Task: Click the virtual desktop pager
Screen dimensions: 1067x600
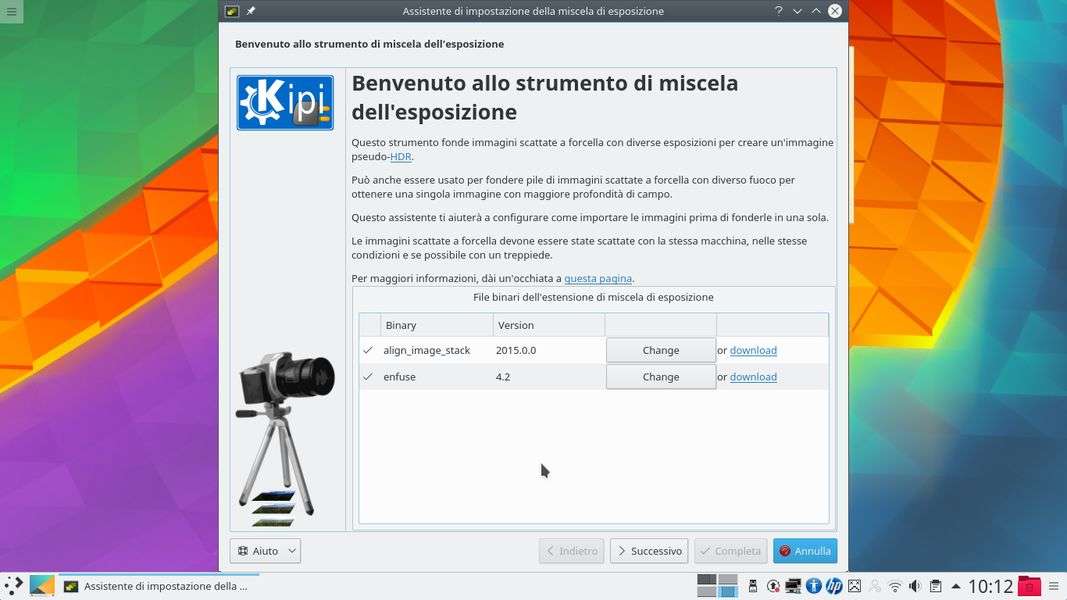Action: click(x=717, y=586)
